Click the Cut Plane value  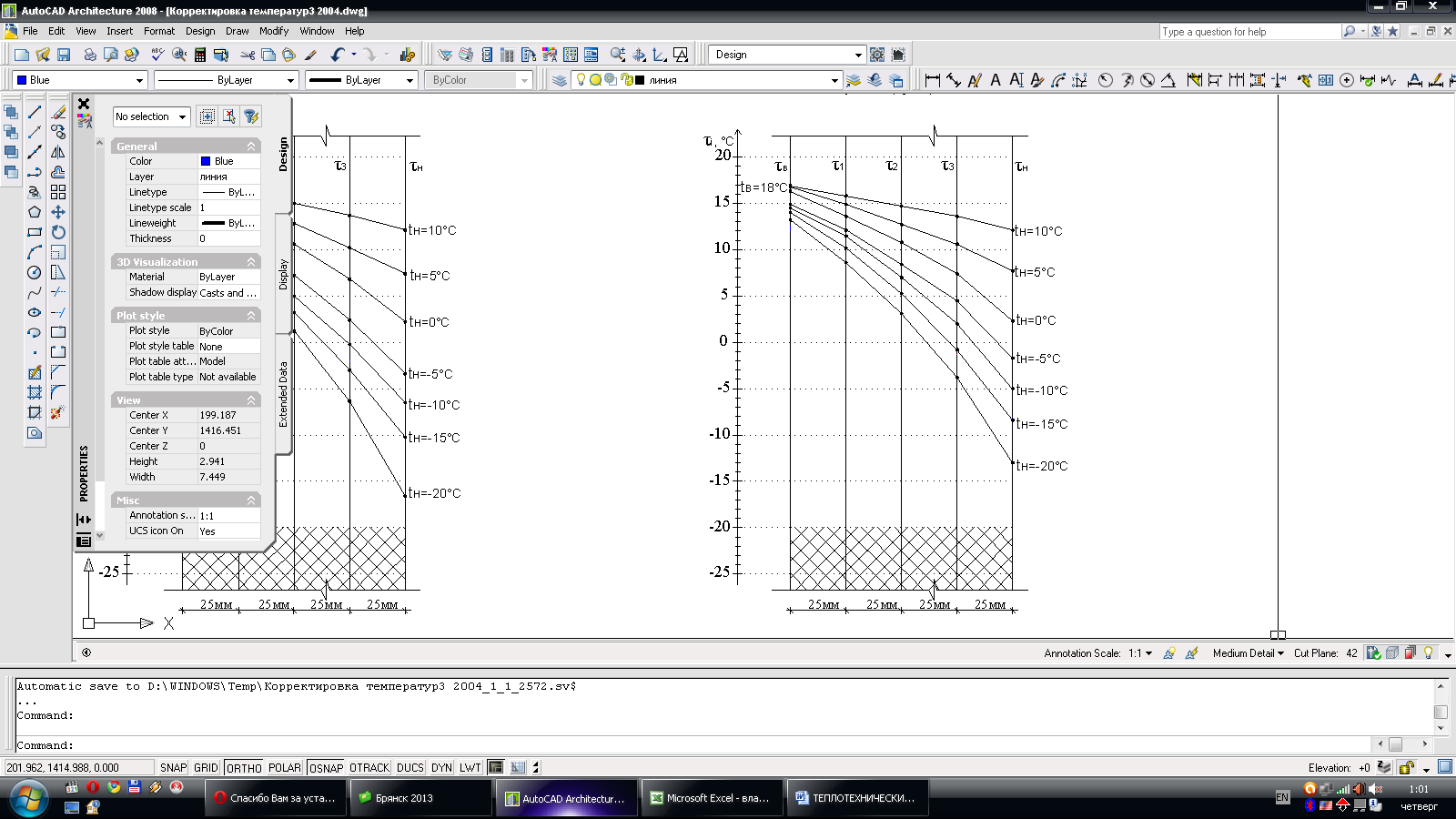tap(1351, 653)
